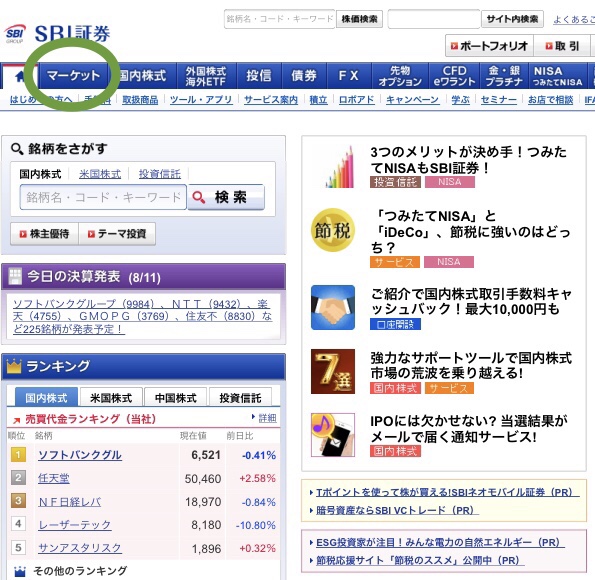This screenshot has width=595, height=580.
Task: Switch ranking to 投資信託 tab
Action: 241,397
